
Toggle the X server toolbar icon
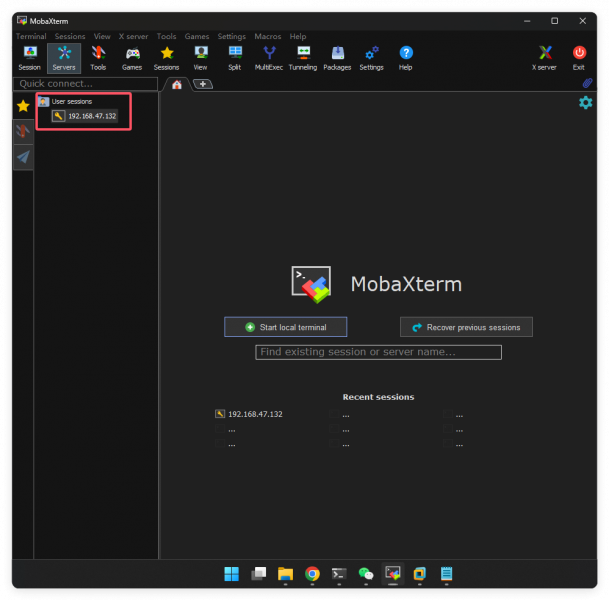click(544, 58)
